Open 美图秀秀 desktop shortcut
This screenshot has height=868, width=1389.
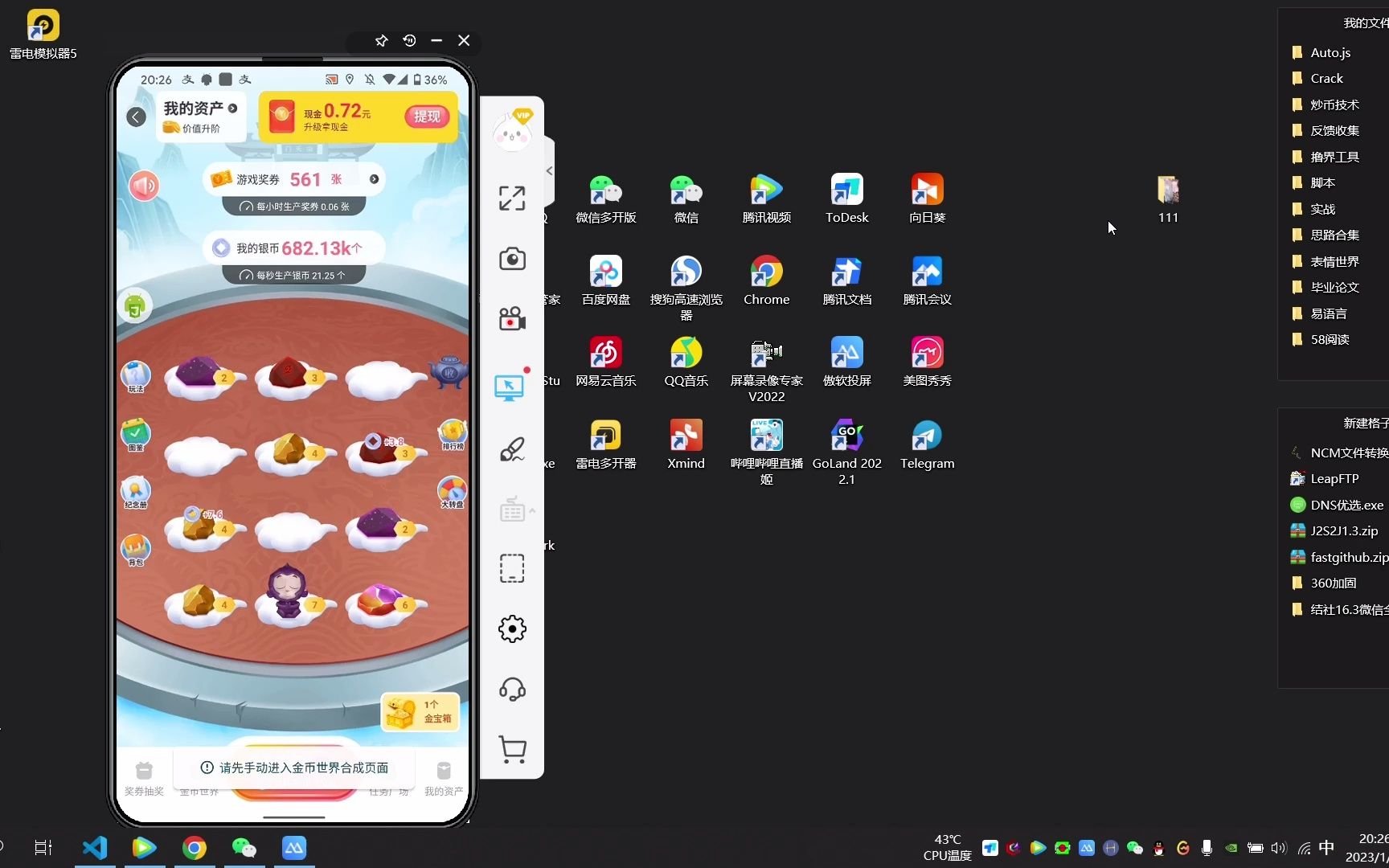(928, 362)
